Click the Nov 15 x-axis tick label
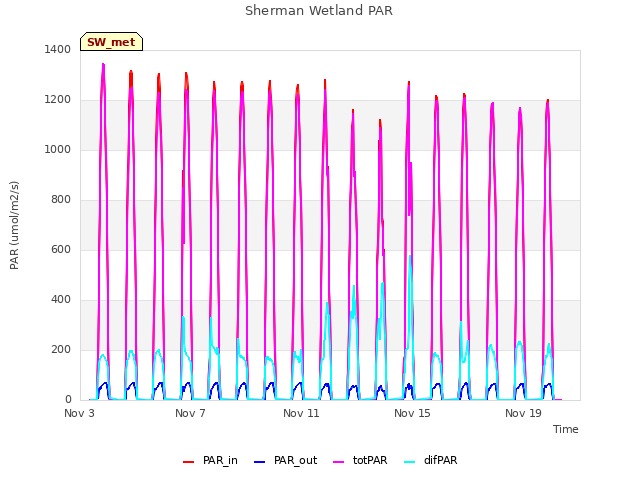 (x=412, y=413)
